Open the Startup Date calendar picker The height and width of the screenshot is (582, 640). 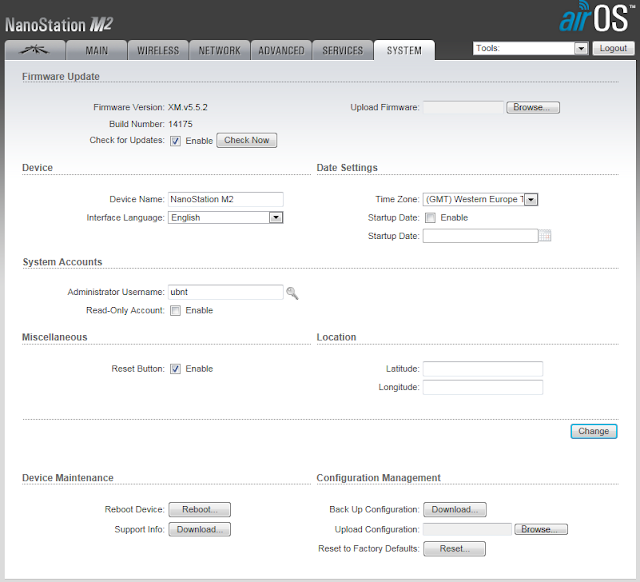coord(545,236)
